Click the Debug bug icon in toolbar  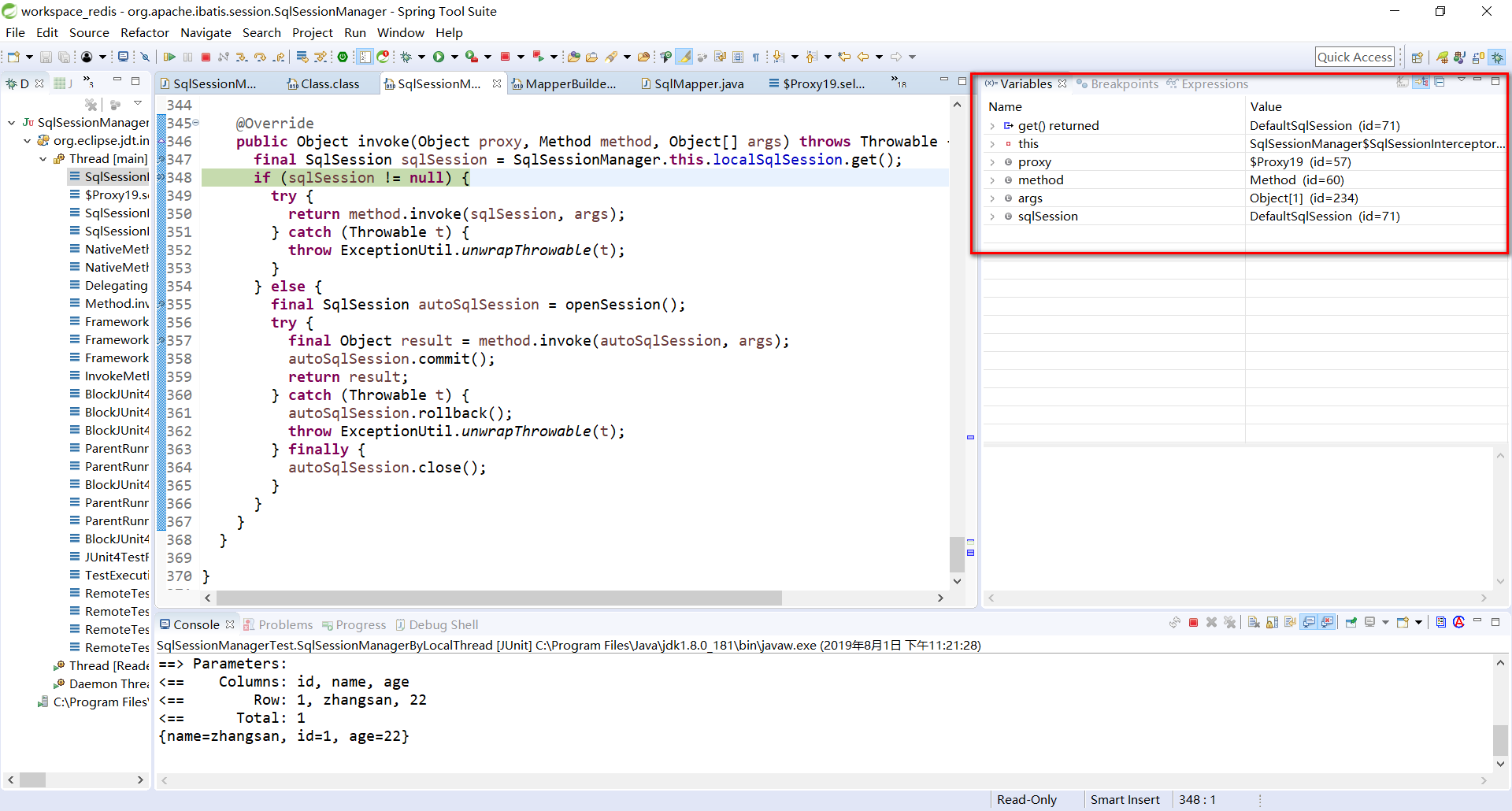point(406,57)
